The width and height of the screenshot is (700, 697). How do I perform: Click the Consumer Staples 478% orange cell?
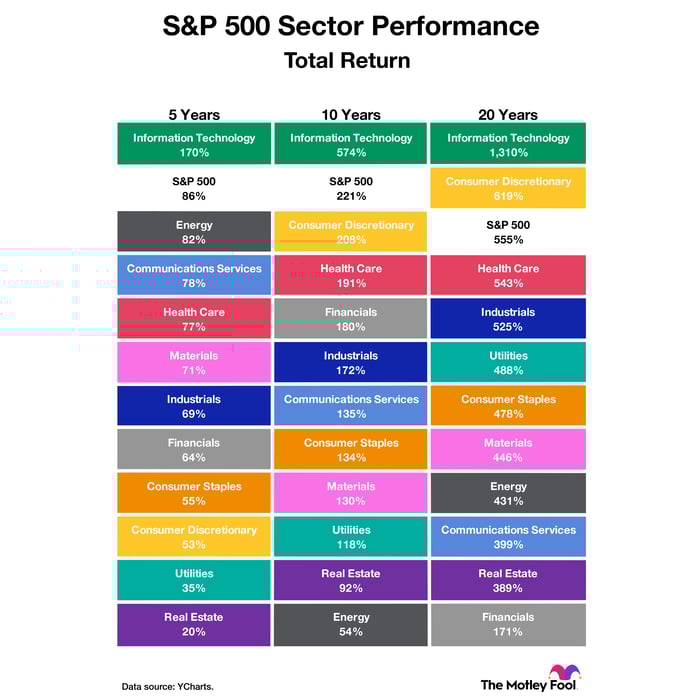[x=508, y=406]
